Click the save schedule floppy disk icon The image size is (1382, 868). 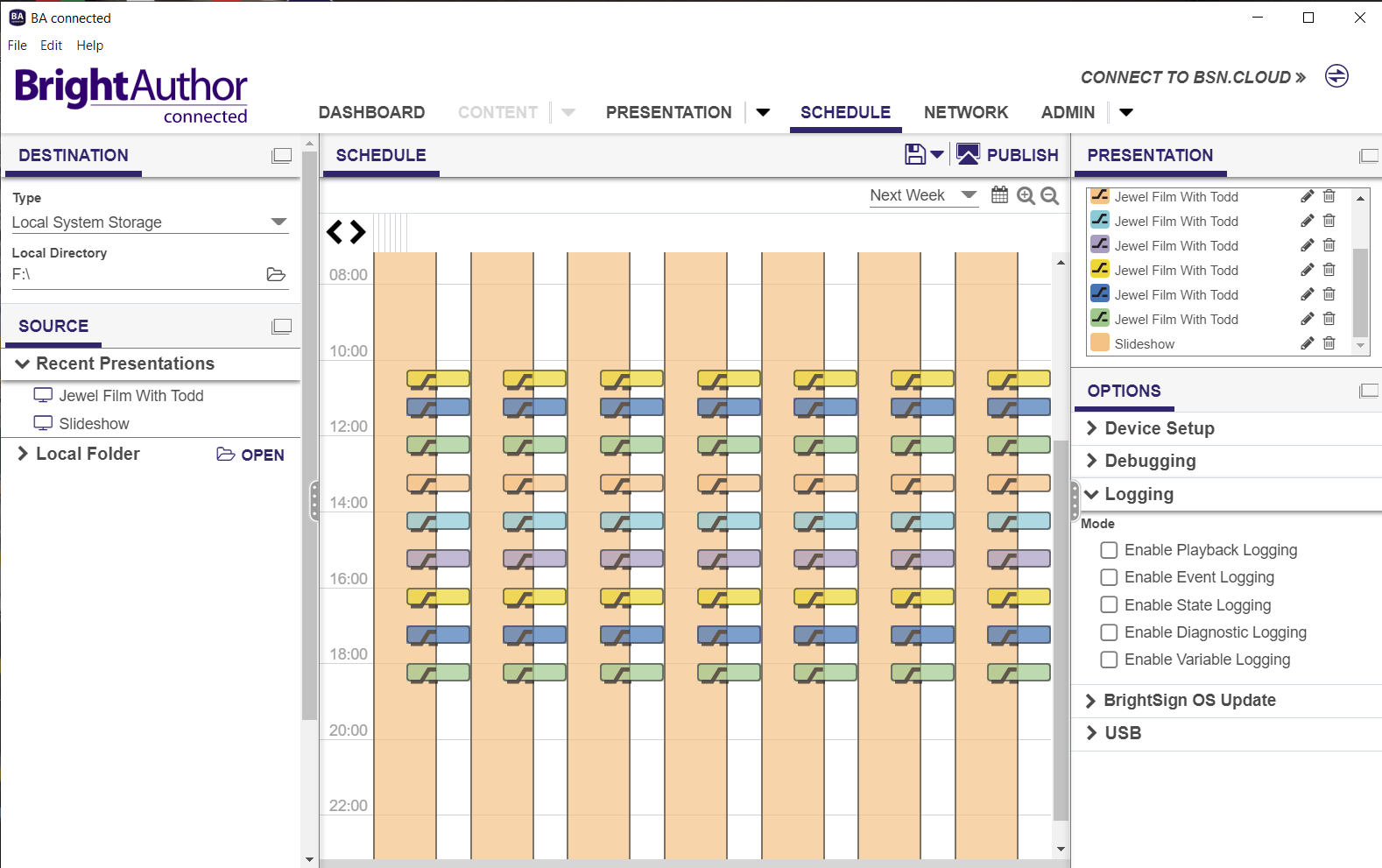click(x=915, y=155)
